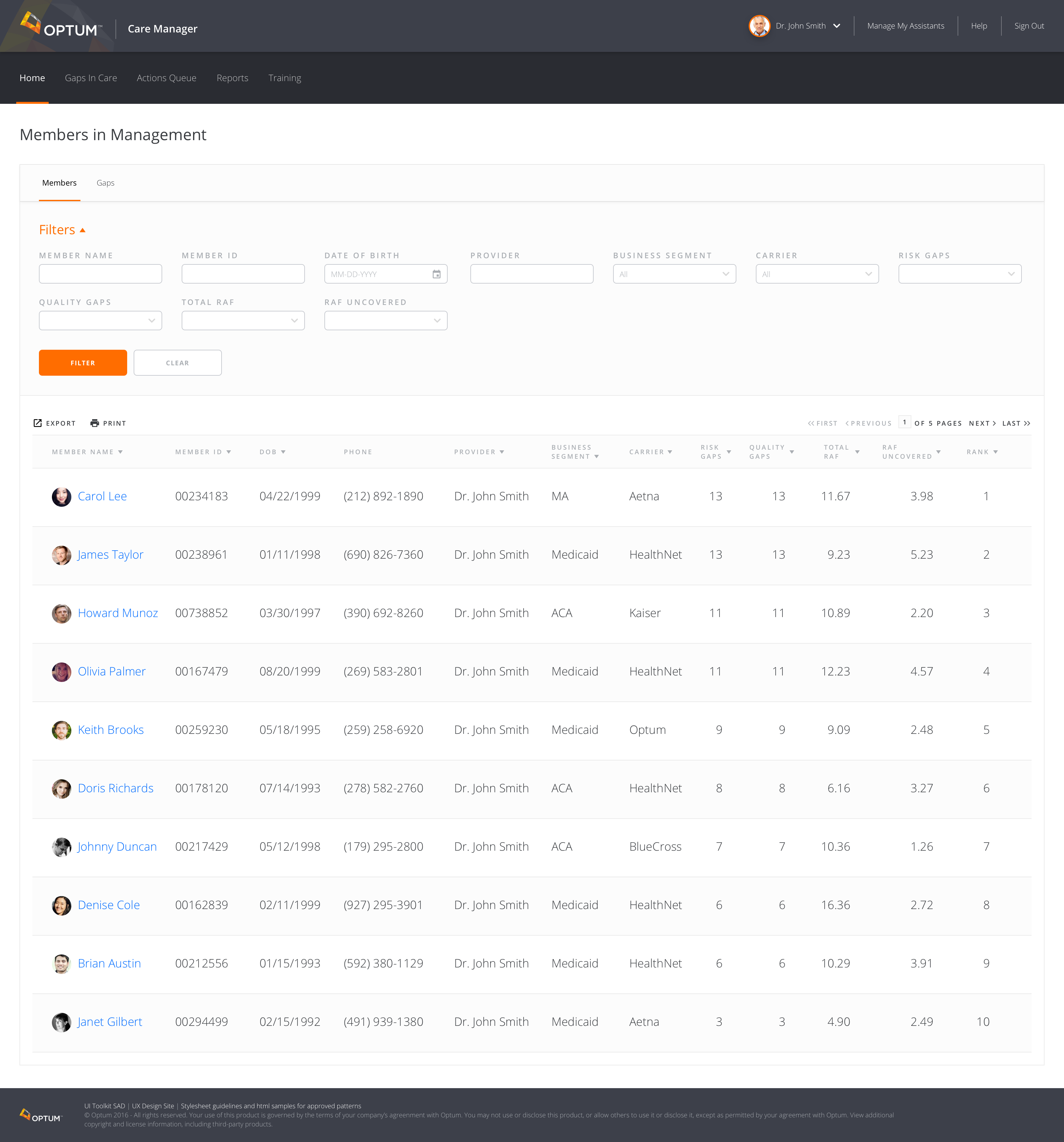Click the Member Name input field
This screenshot has height=1142, width=1064.
[x=100, y=274]
